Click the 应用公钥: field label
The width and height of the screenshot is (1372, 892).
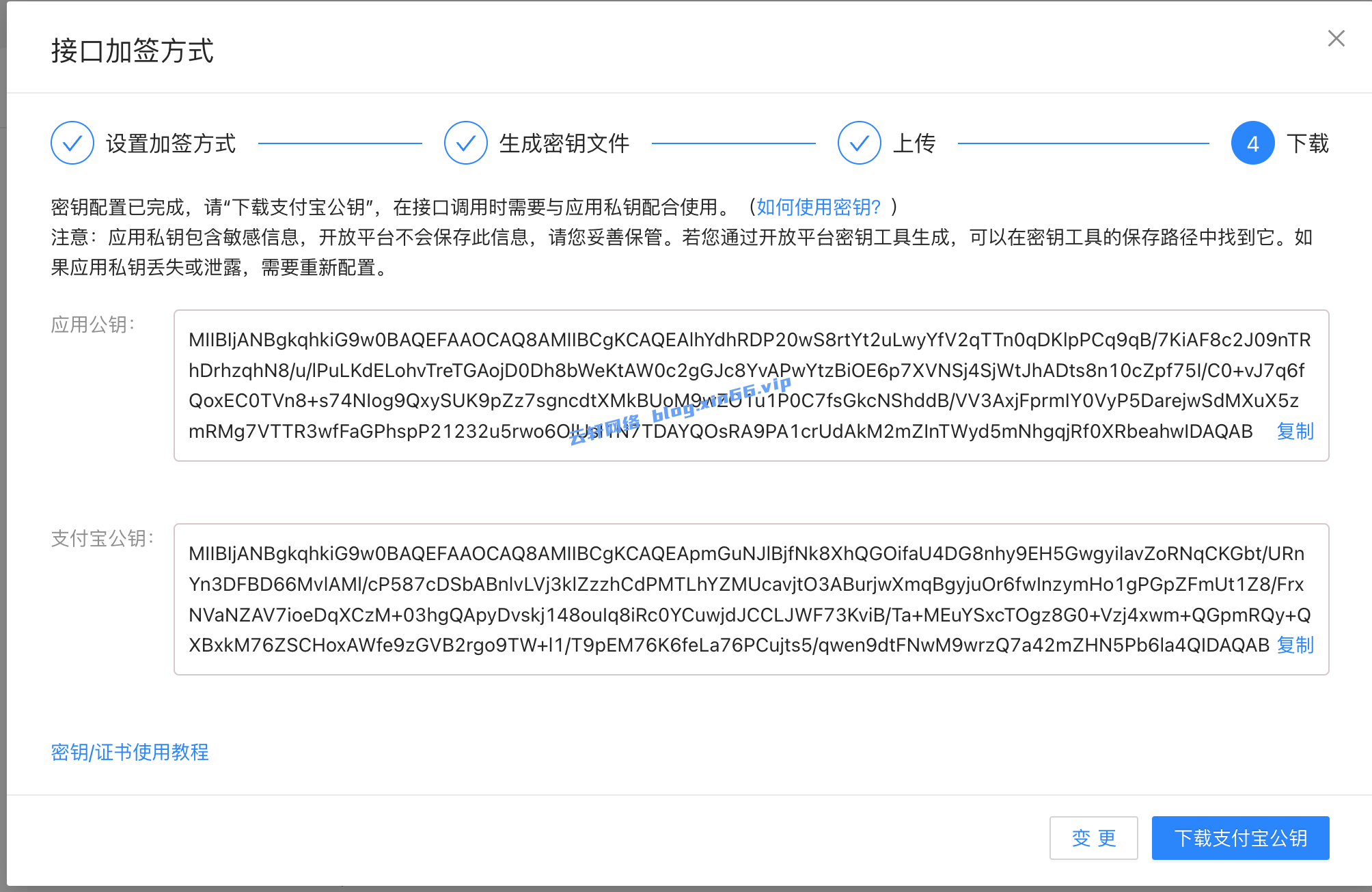tap(93, 324)
